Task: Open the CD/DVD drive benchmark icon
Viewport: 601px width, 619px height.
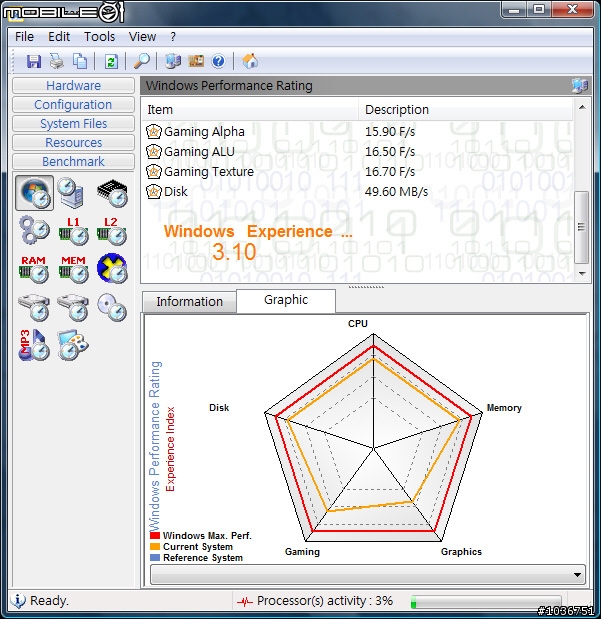Action: pyautogui.click(x=112, y=307)
